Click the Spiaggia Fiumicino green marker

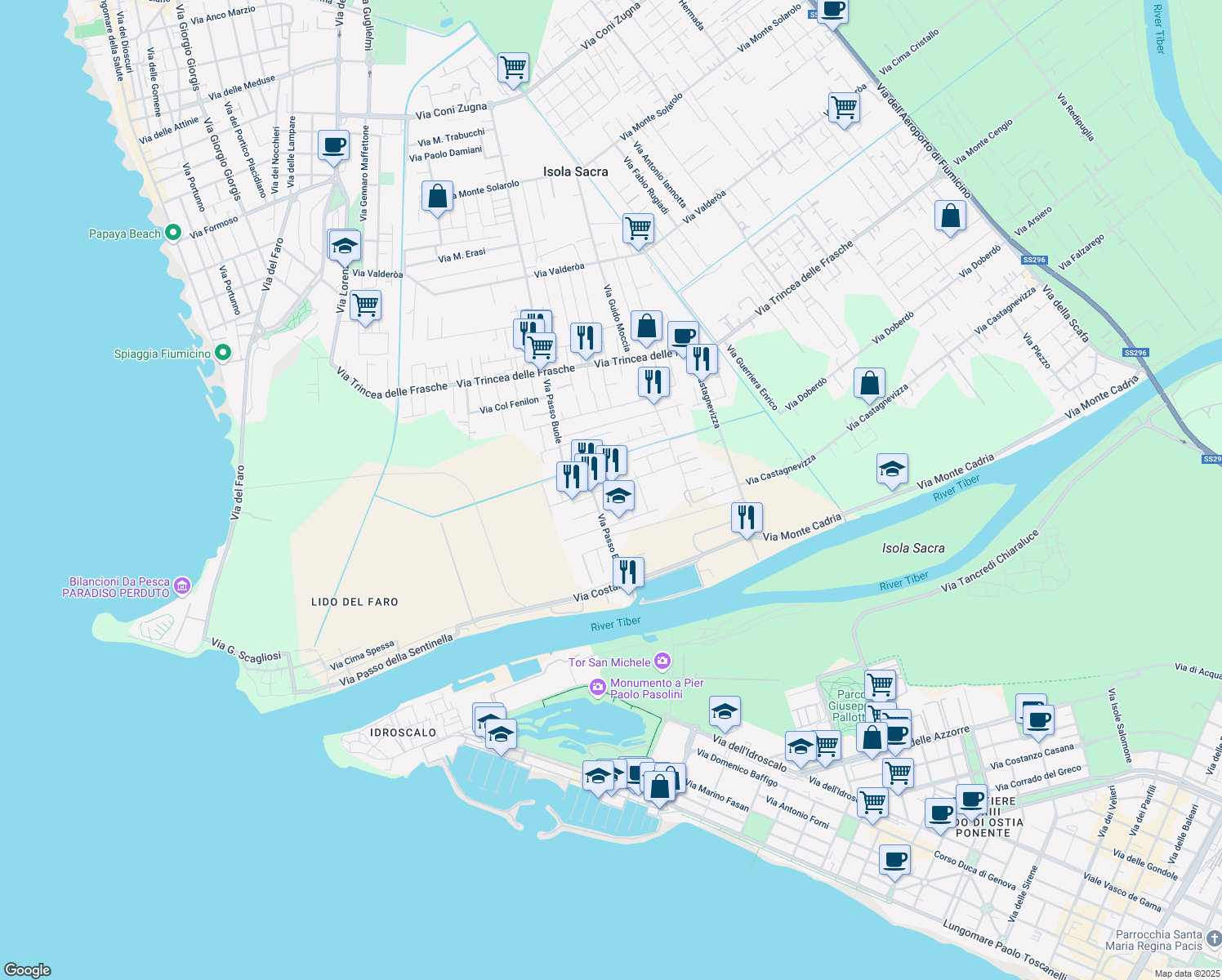click(223, 353)
